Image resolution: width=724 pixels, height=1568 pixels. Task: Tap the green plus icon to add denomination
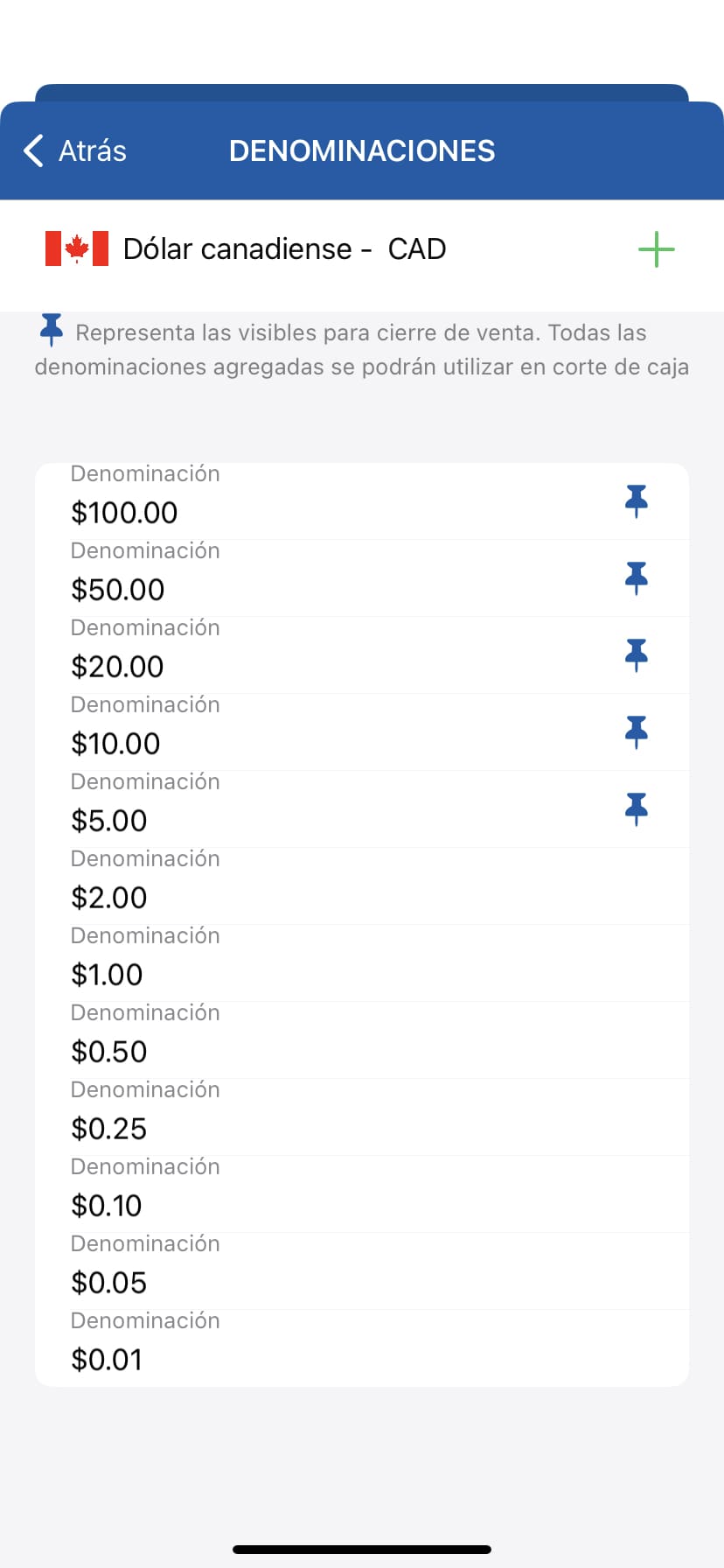[656, 249]
